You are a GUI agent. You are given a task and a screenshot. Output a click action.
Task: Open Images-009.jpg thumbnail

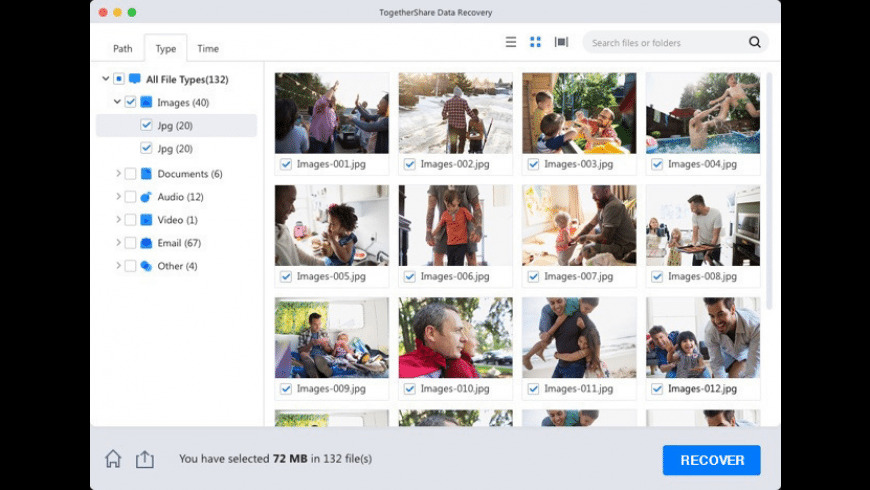tap(332, 337)
